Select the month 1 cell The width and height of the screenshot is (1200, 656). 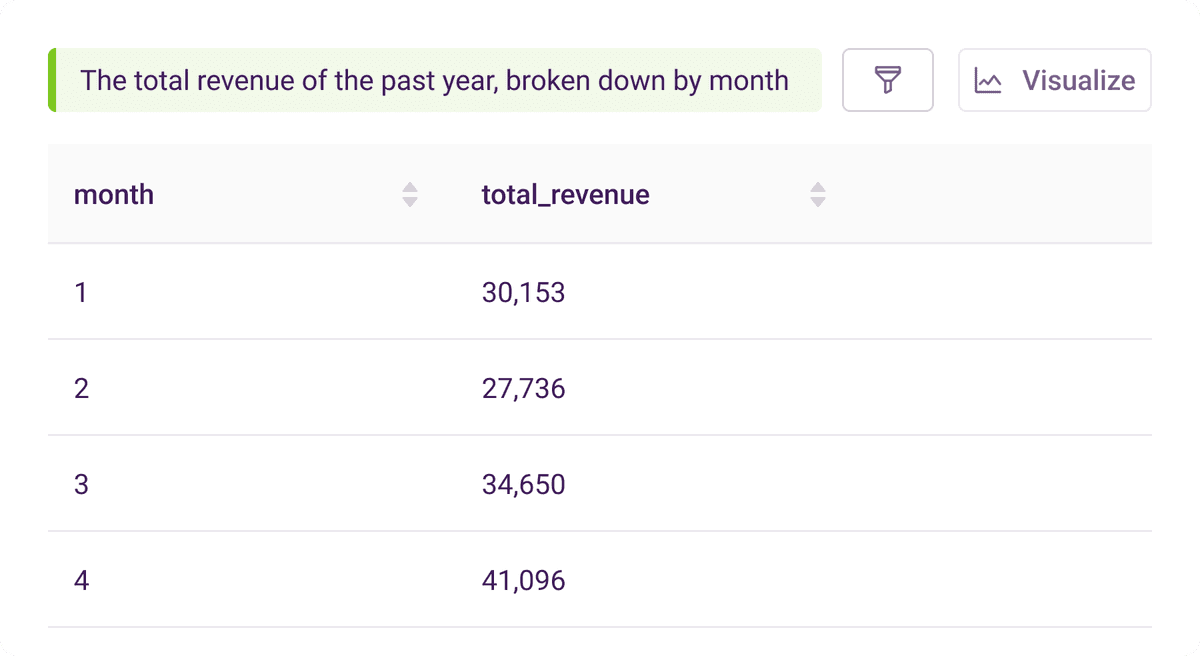81,292
